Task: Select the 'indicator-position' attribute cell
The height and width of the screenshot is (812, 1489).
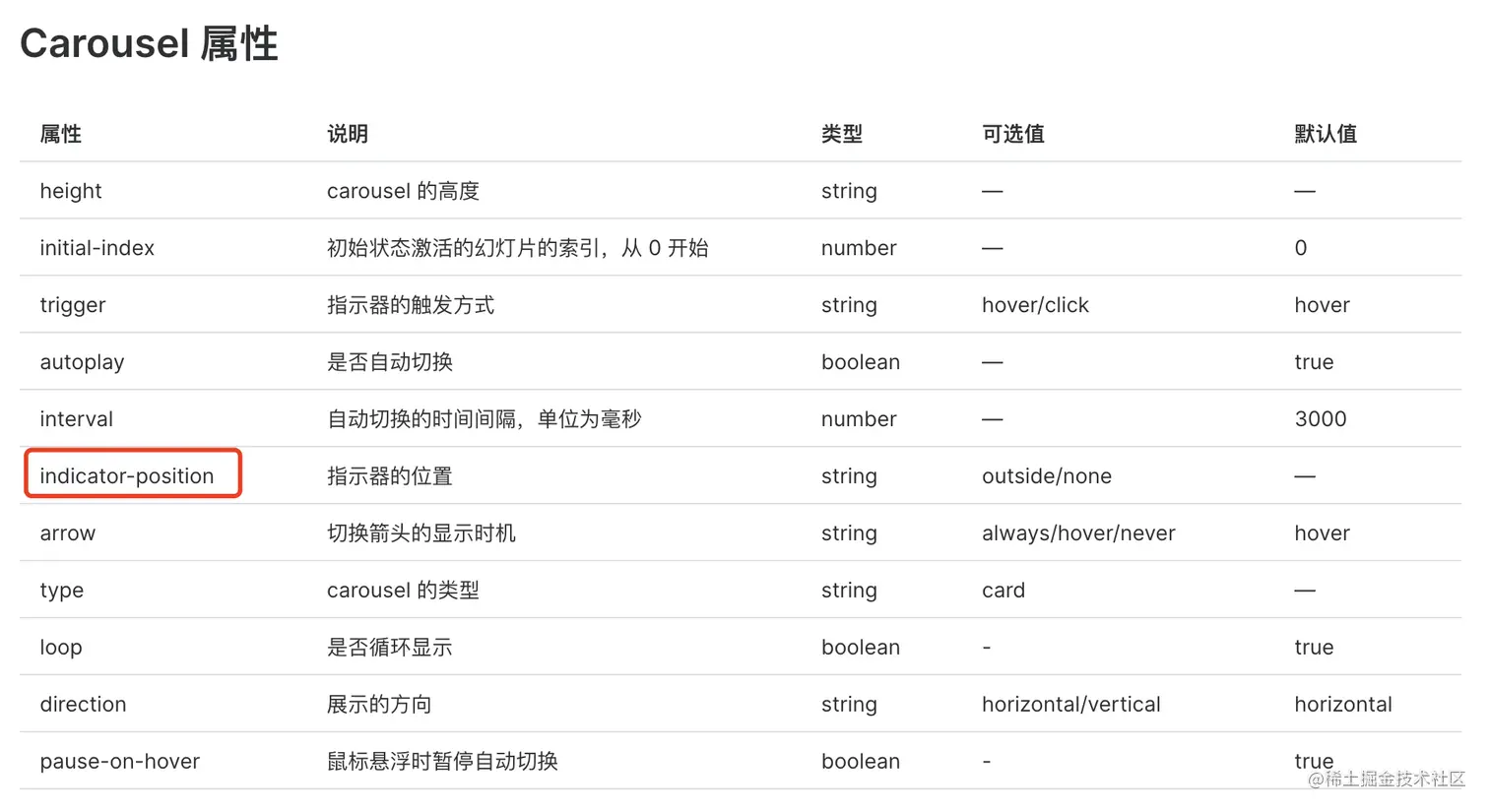Action: pyautogui.click(x=127, y=476)
